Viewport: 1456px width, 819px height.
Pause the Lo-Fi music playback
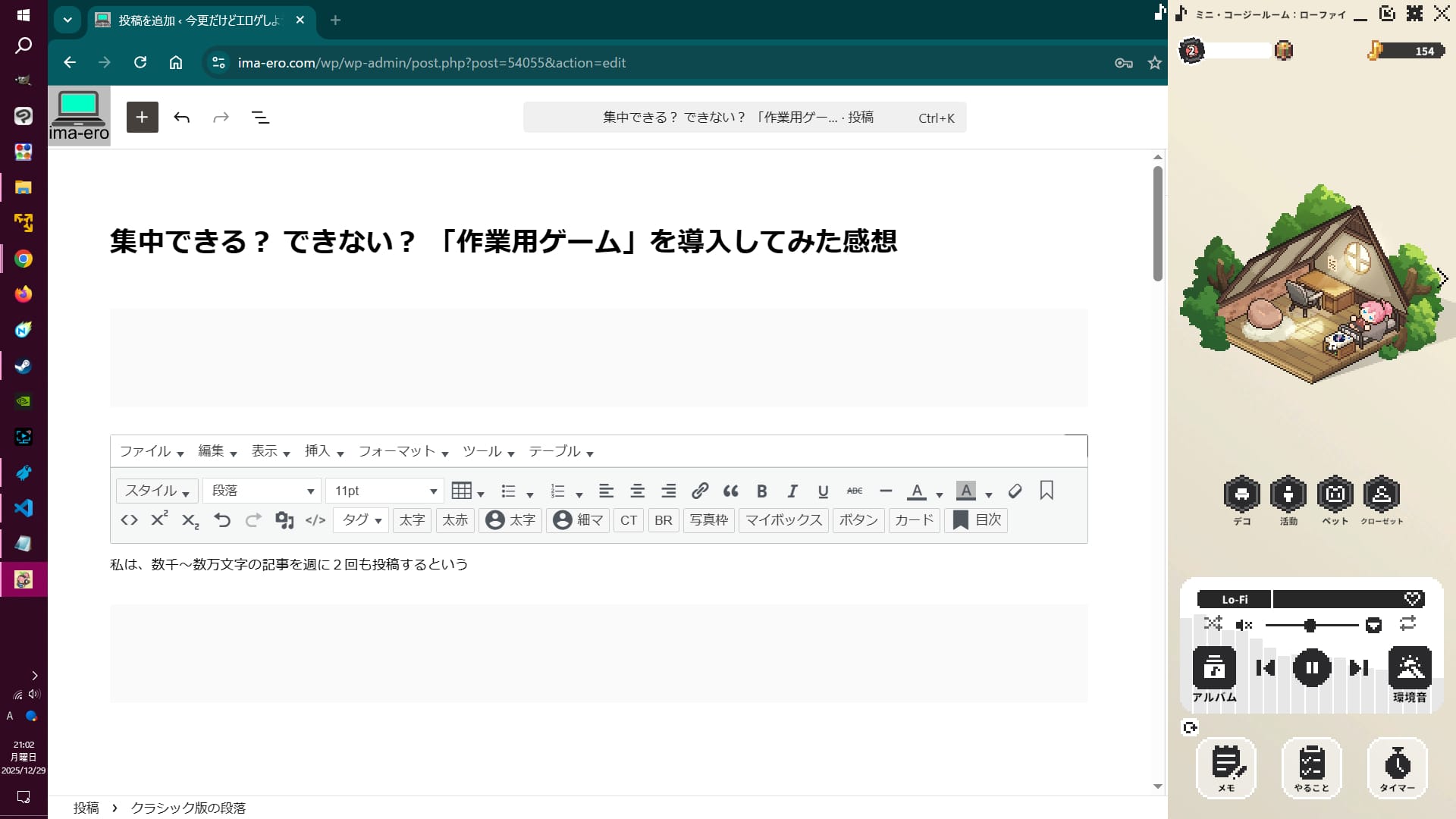(x=1311, y=668)
